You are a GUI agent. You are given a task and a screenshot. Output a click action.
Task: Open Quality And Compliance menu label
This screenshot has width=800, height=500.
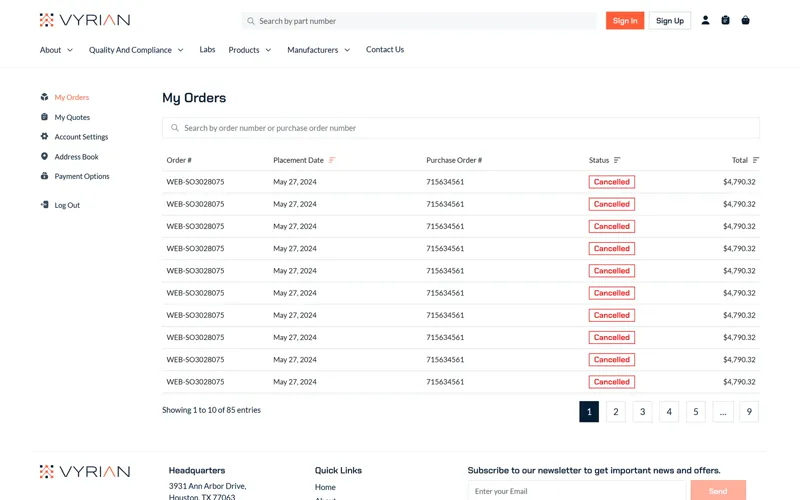pos(130,50)
